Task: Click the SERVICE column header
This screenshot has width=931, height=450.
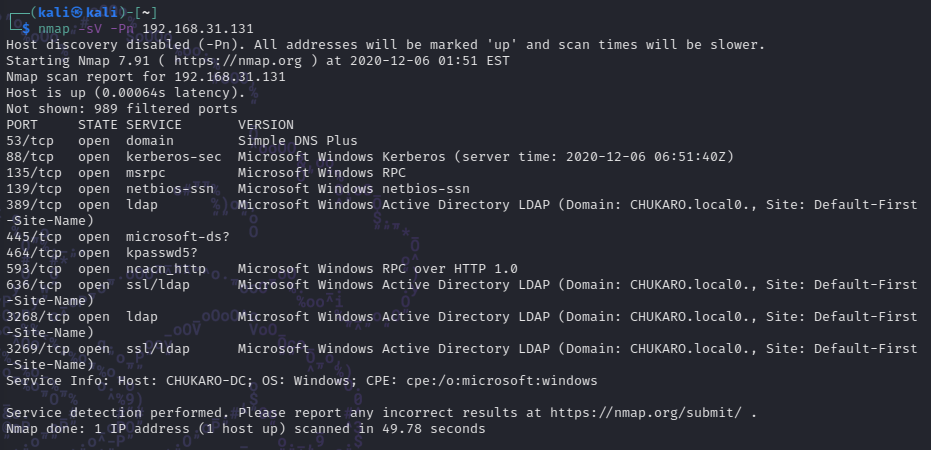Action: click(x=154, y=125)
